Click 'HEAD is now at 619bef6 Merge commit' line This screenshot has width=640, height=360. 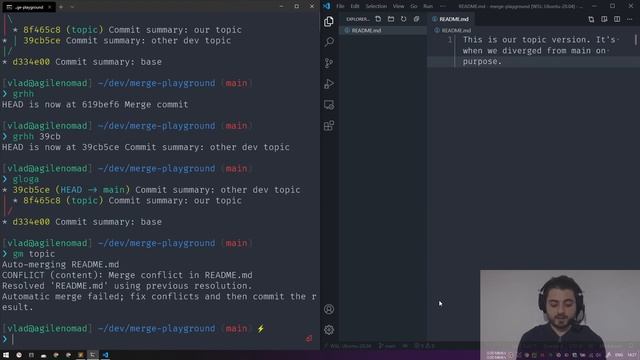[95, 104]
